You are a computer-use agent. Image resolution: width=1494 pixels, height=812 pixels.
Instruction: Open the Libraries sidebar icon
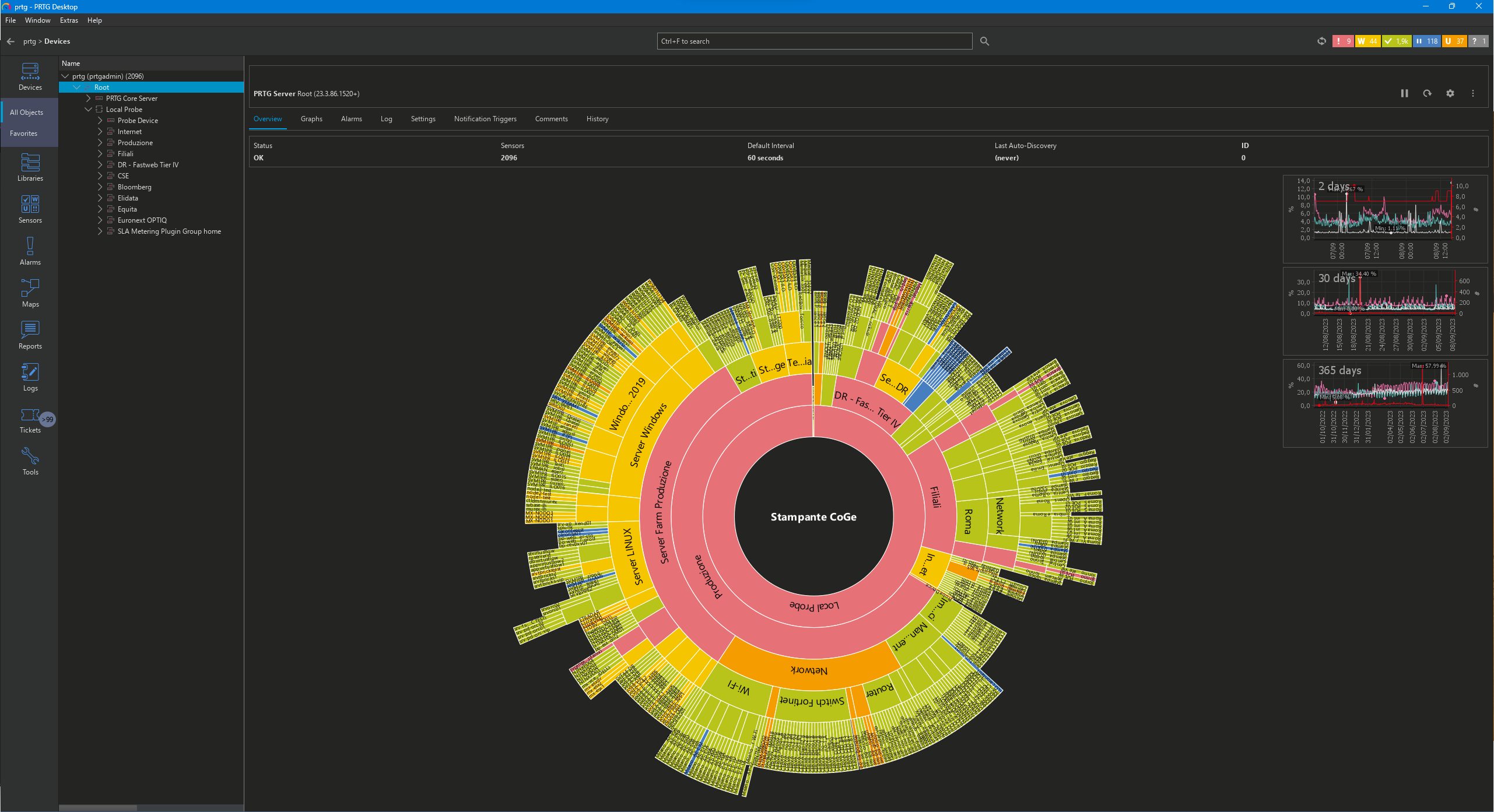(30, 167)
